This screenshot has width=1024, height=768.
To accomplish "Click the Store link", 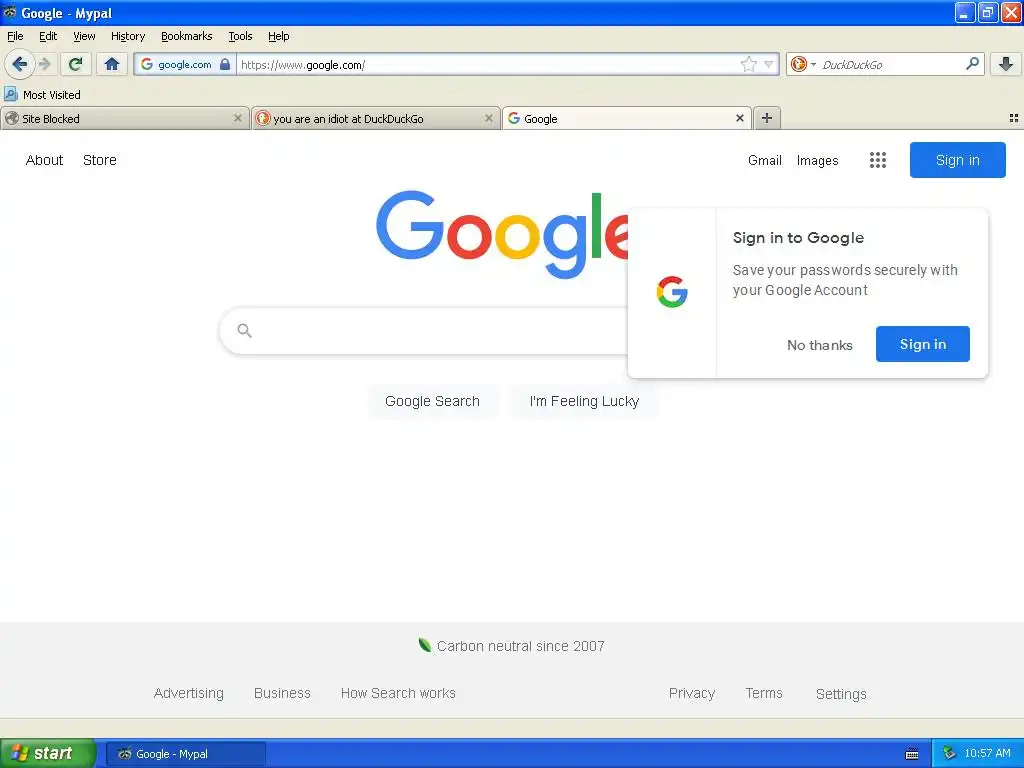I will point(100,160).
